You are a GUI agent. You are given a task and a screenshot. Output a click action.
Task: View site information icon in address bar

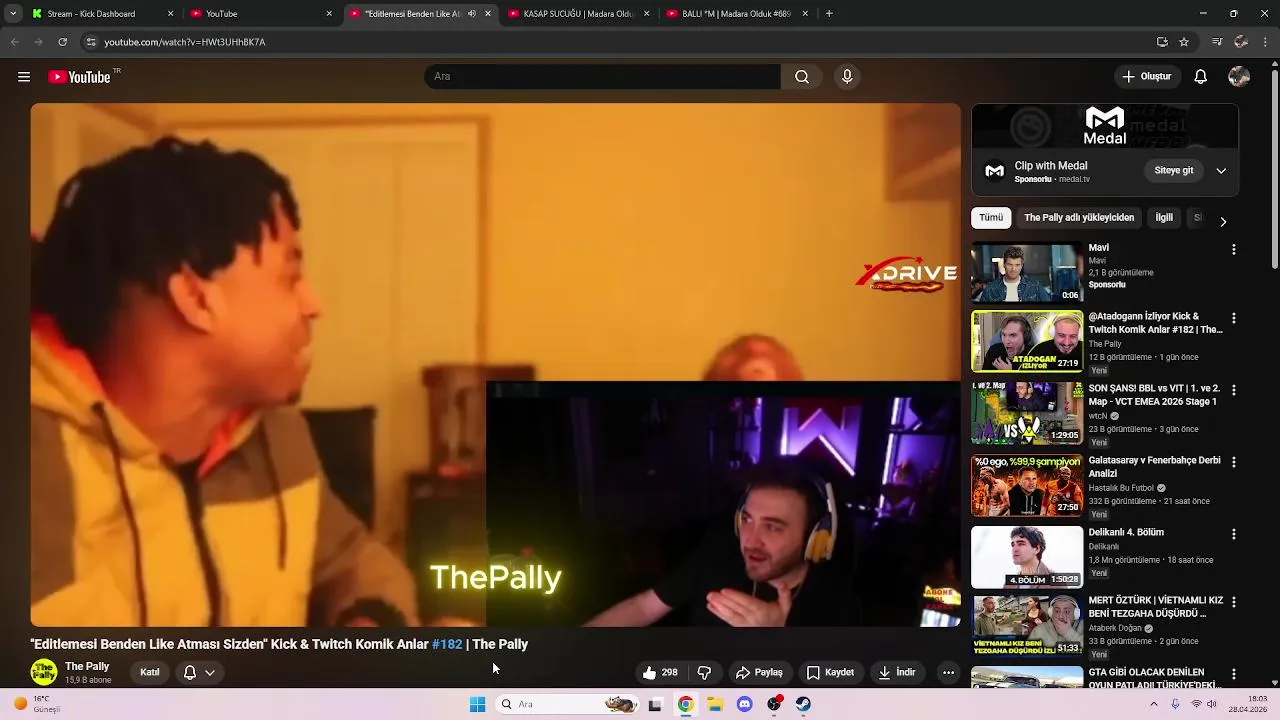(x=91, y=42)
